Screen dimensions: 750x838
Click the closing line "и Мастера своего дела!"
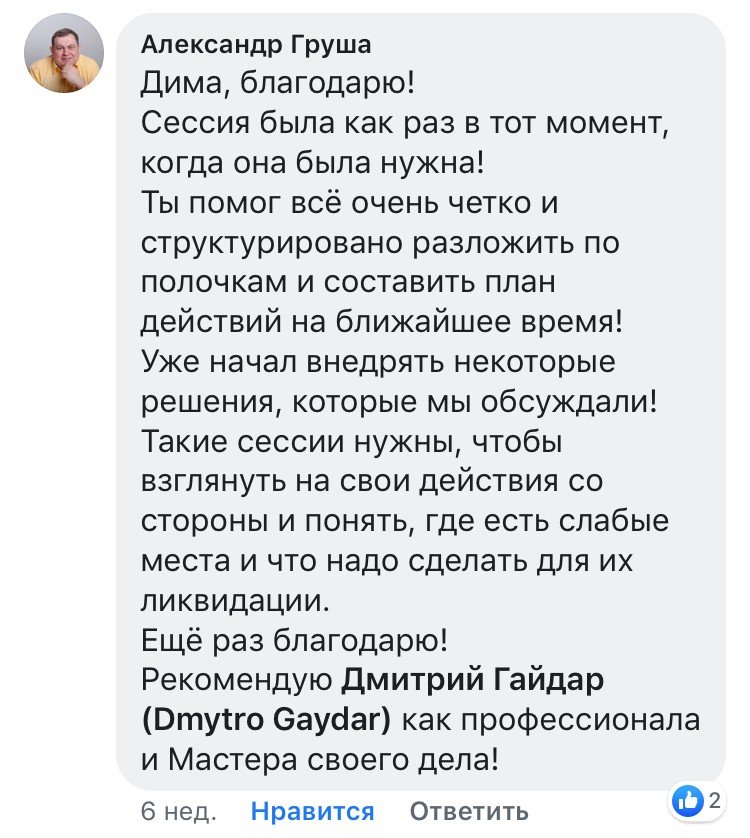320,760
